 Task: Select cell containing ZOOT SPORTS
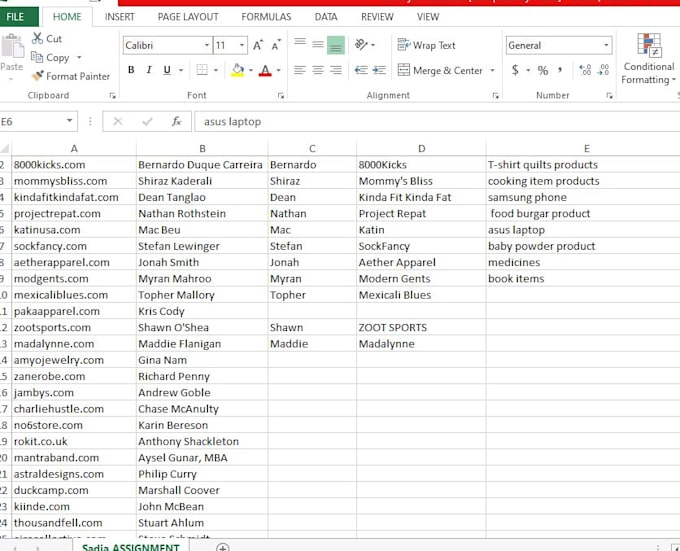click(x=421, y=327)
